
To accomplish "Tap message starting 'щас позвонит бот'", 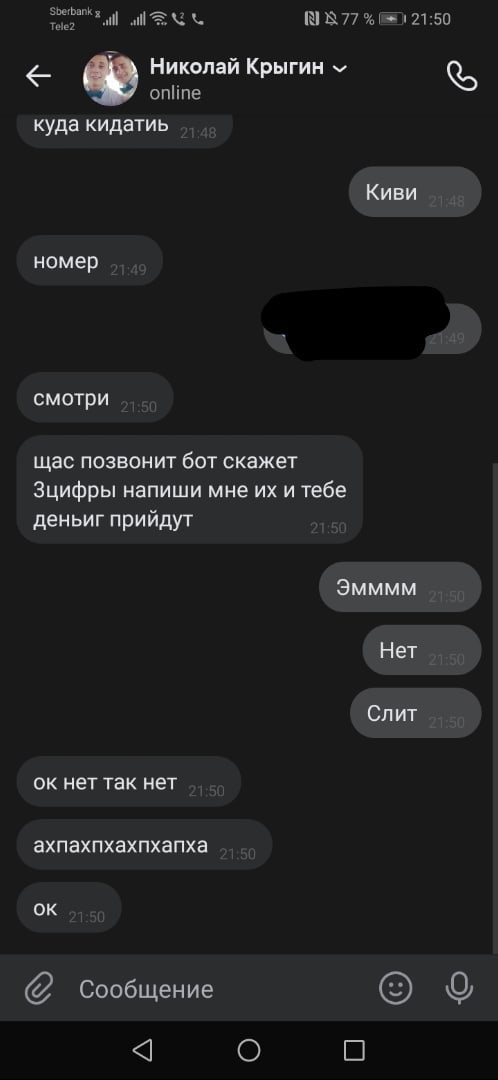I will pyautogui.click(x=189, y=489).
